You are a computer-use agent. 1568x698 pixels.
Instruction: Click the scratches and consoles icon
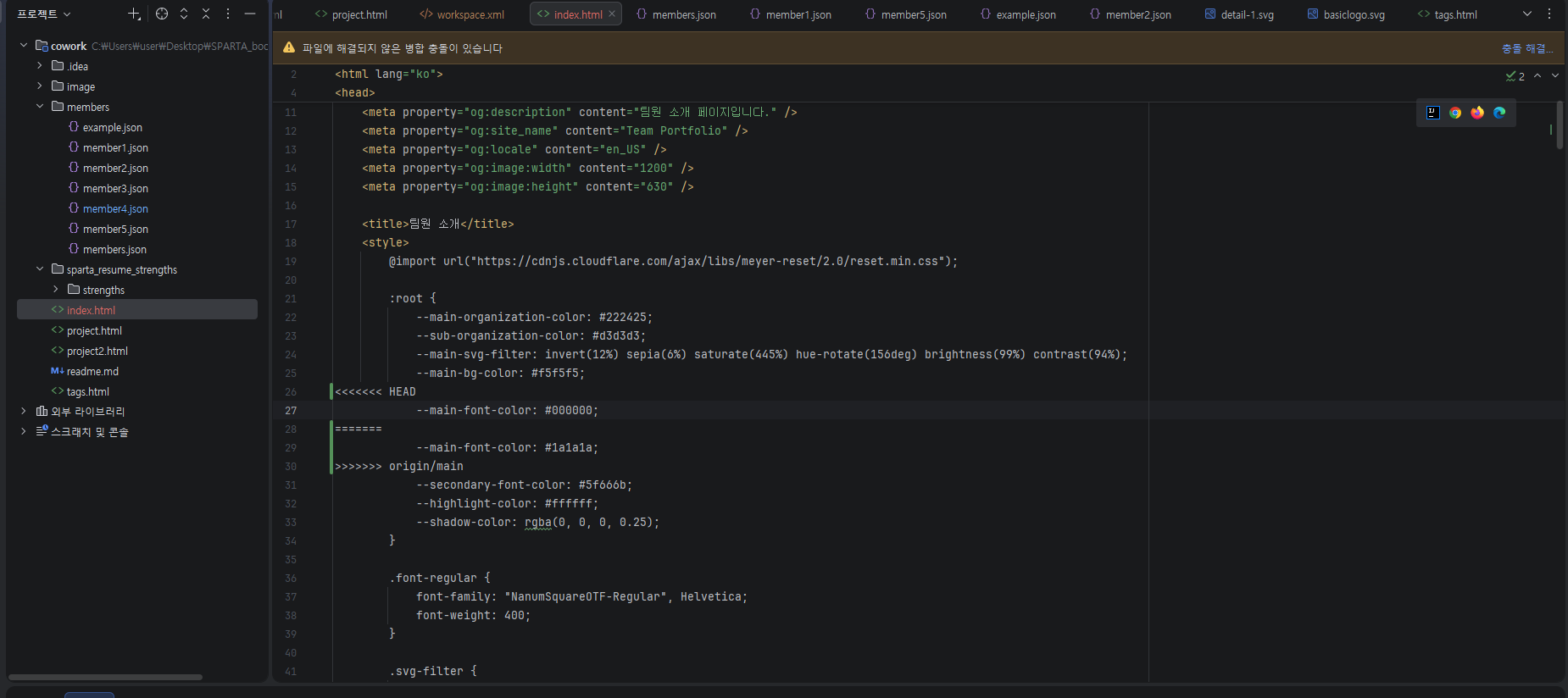[42, 431]
